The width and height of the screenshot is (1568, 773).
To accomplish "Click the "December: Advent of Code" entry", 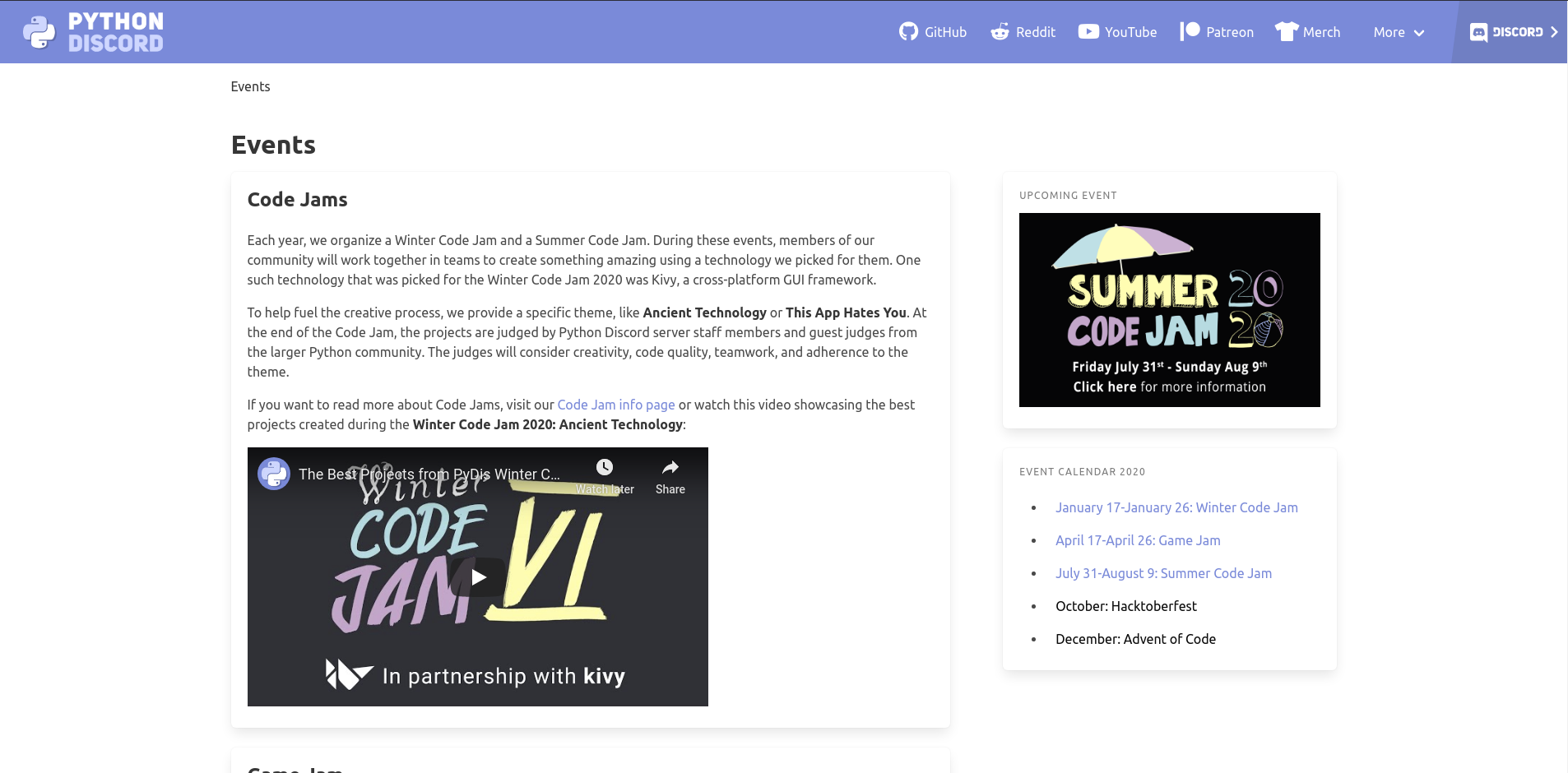I will [x=1135, y=639].
